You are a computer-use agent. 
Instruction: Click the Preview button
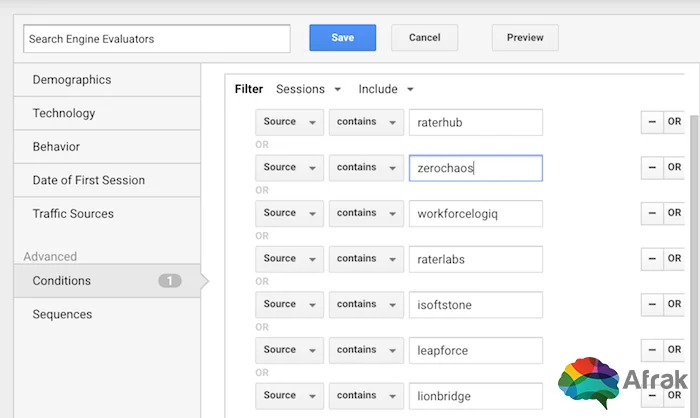coord(525,38)
